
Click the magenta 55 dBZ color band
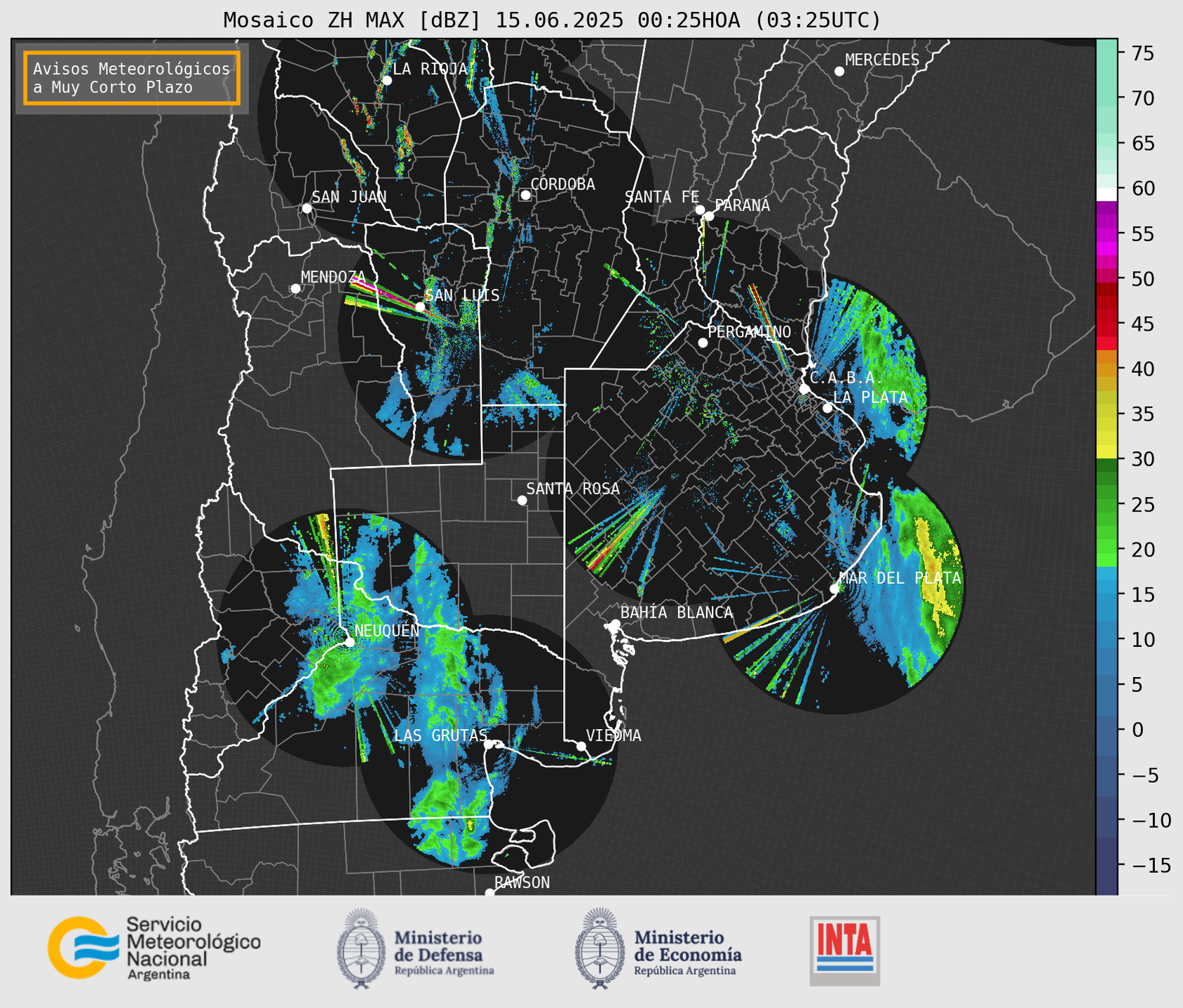(1107, 234)
